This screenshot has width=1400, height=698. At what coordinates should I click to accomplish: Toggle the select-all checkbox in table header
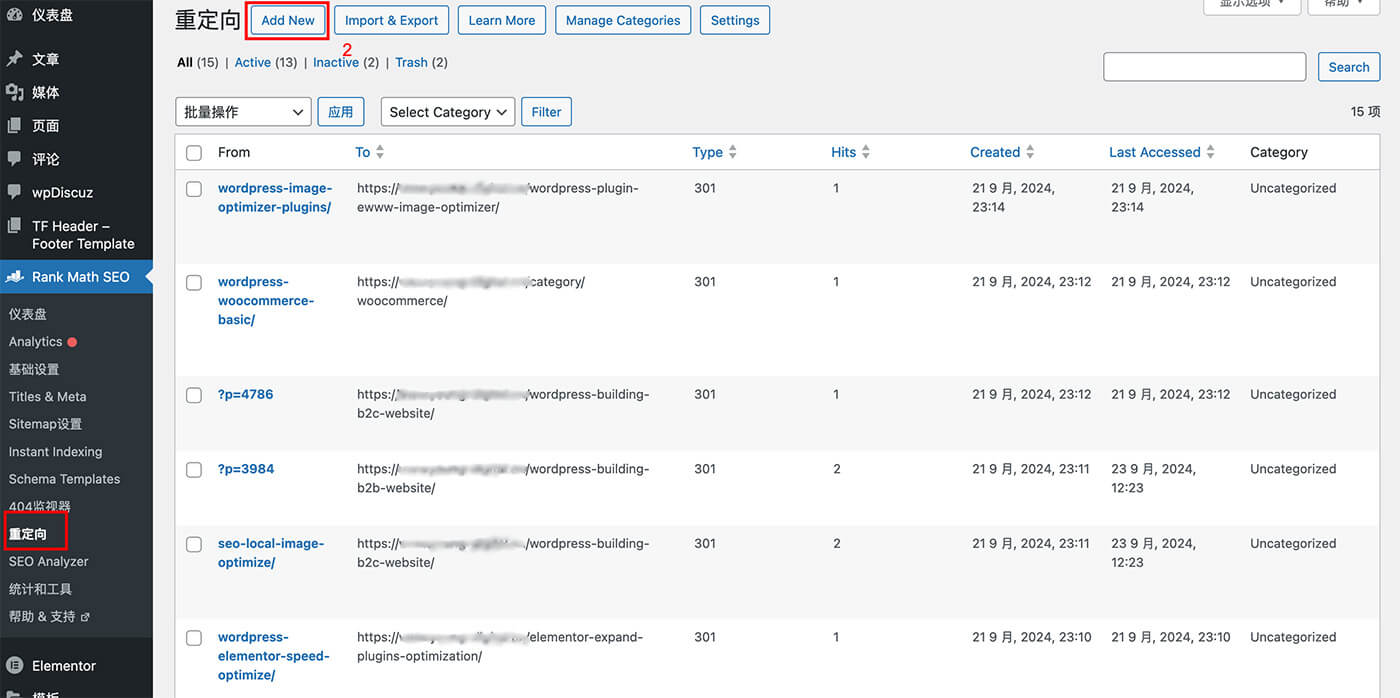pyautogui.click(x=194, y=153)
